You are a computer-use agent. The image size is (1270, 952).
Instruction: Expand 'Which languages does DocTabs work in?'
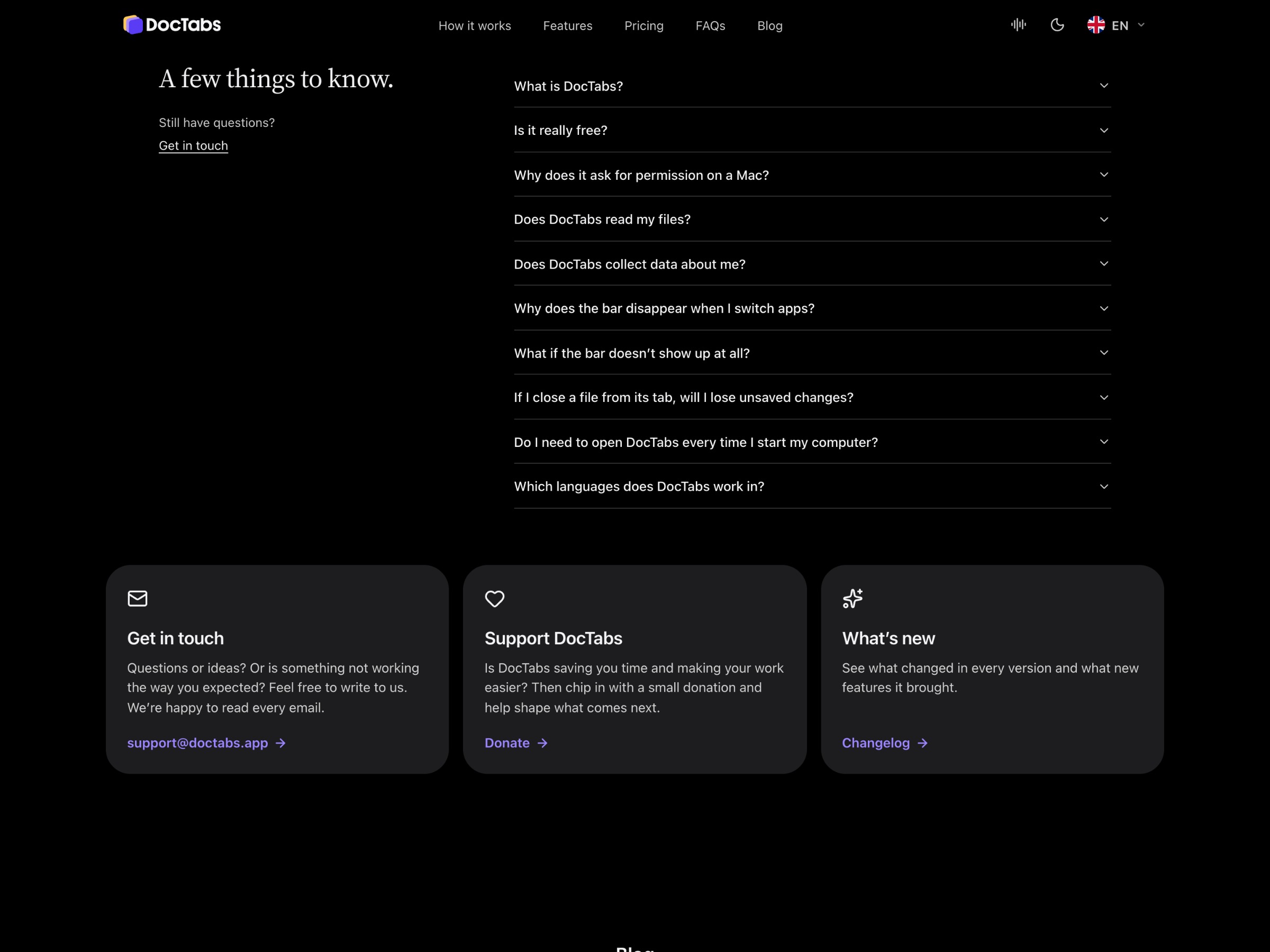[812, 486]
